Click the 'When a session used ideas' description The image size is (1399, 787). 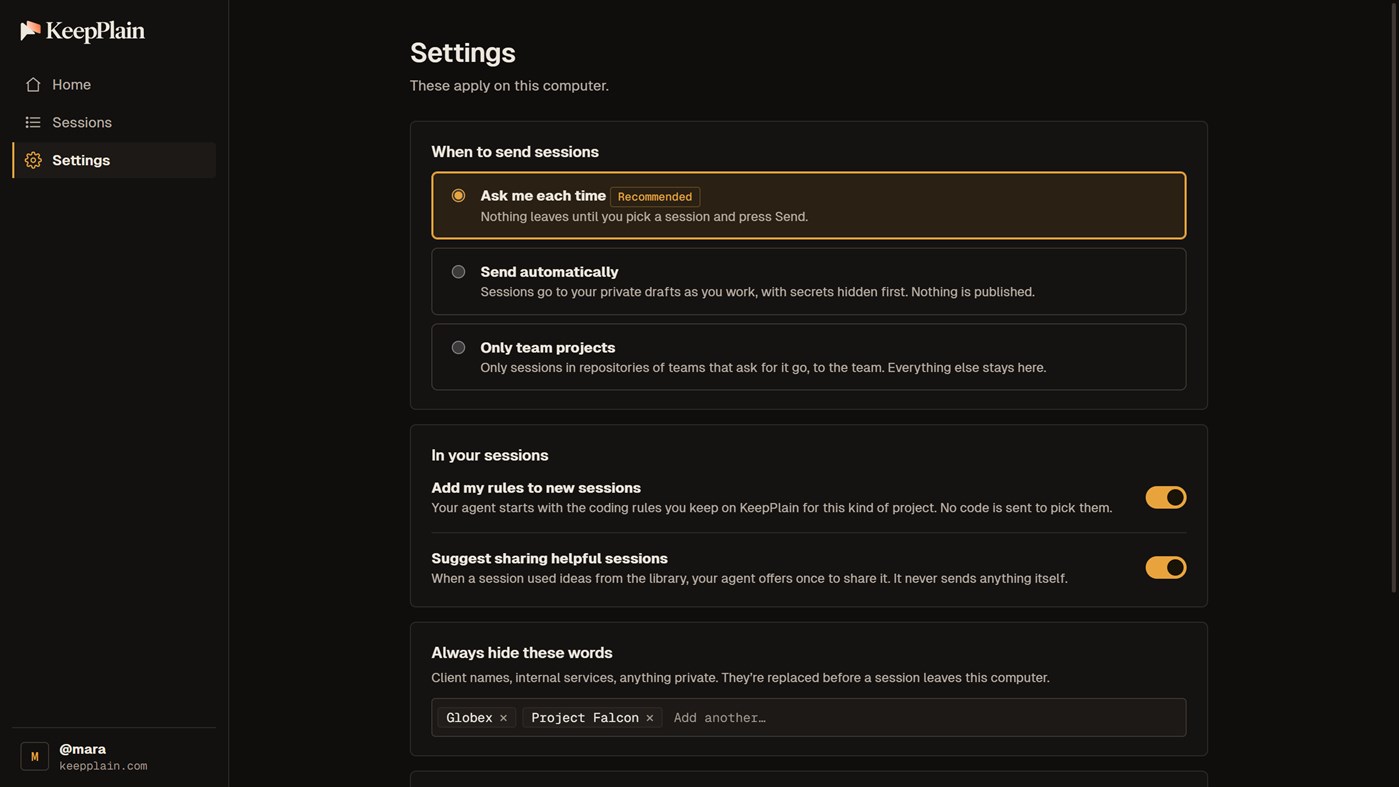749,579
